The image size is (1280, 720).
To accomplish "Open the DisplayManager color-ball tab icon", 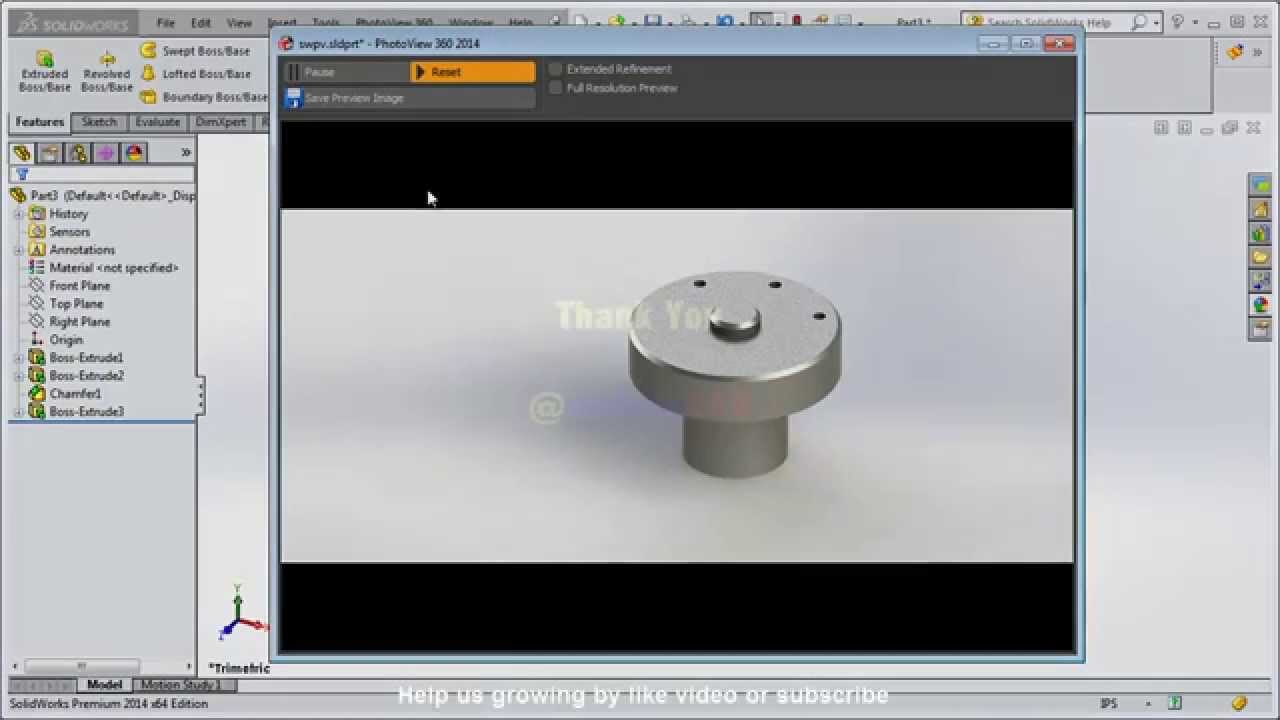I will (134, 153).
